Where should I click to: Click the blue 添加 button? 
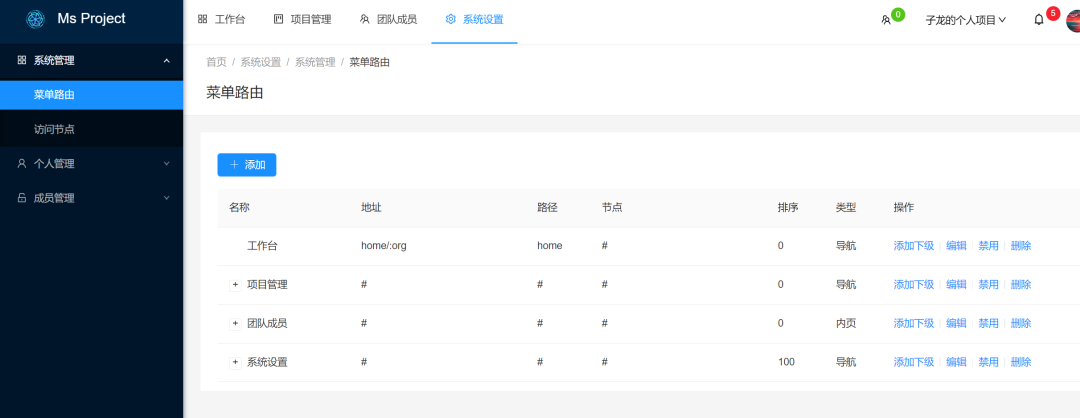point(247,165)
